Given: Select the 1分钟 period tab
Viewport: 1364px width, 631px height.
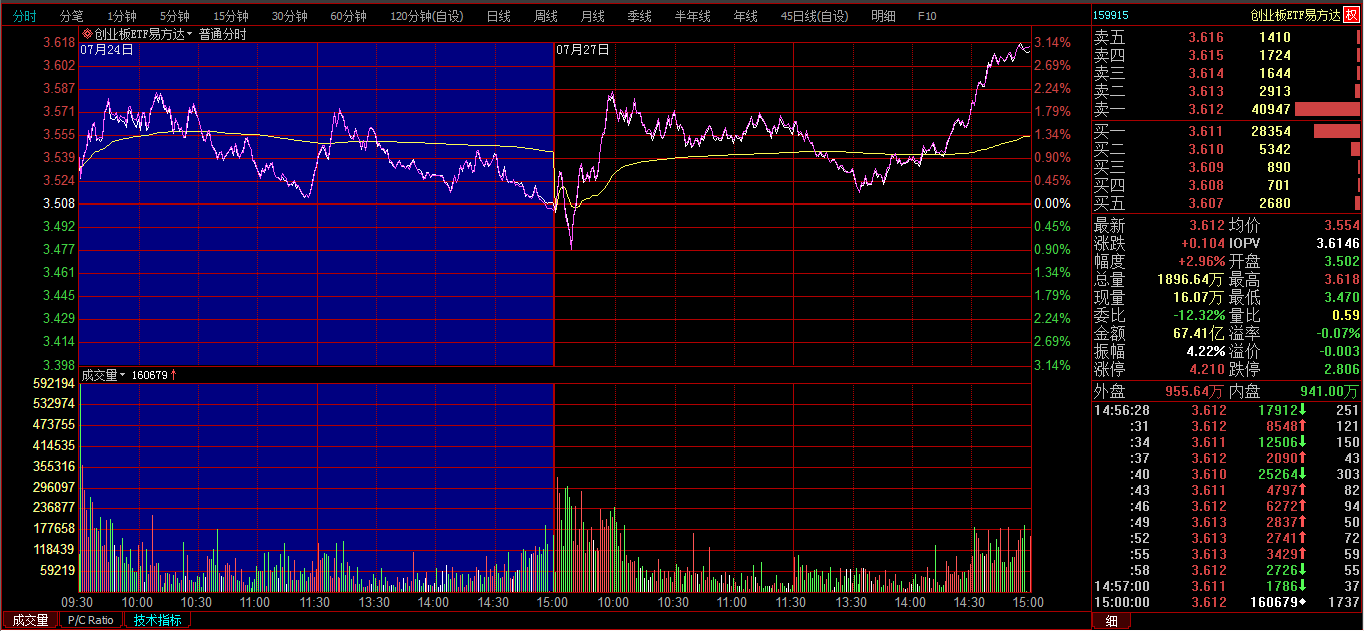Looking at the screenshot, I should [x=122, y=16].
